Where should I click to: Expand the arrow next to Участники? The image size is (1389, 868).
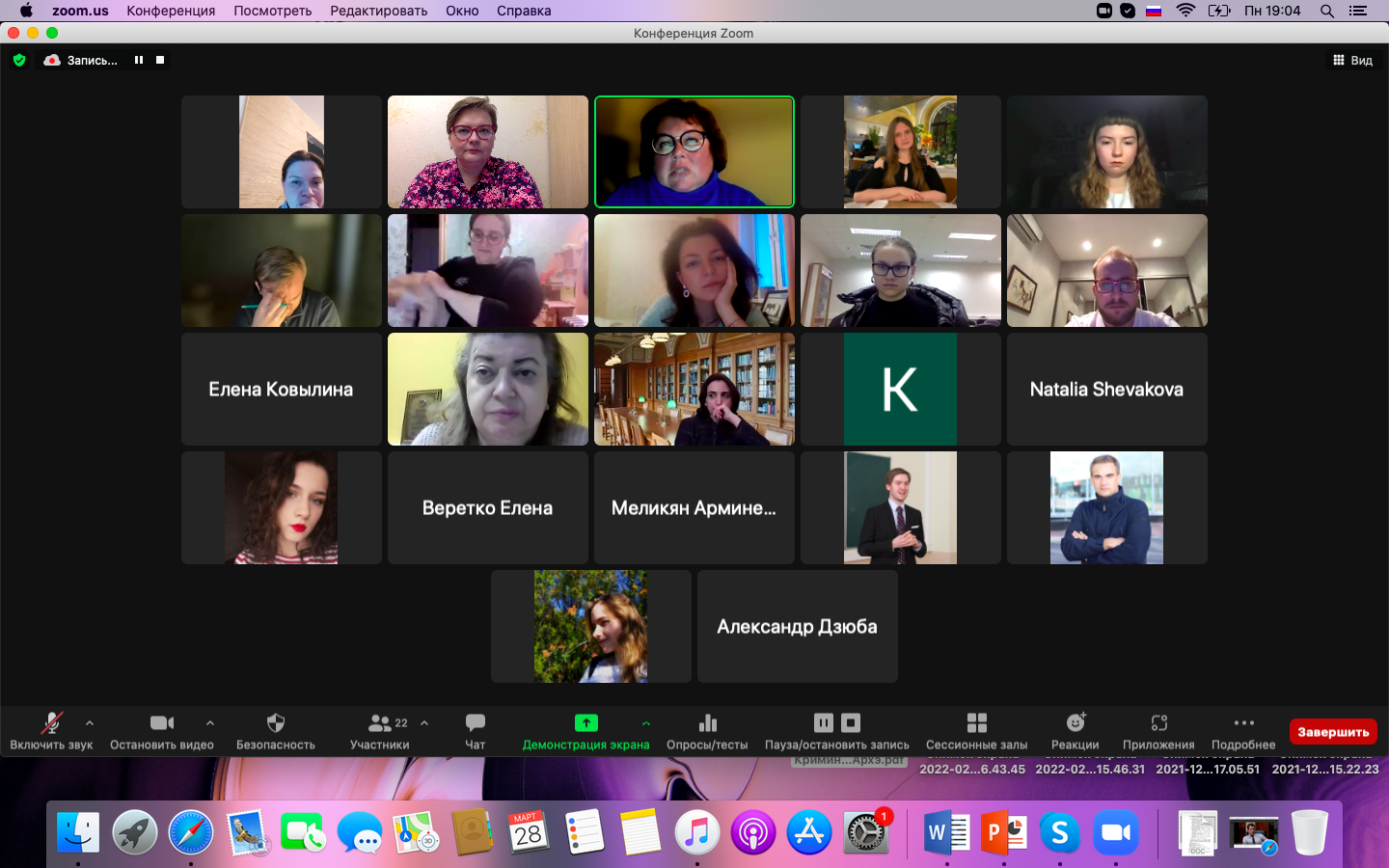click(424, 722)
